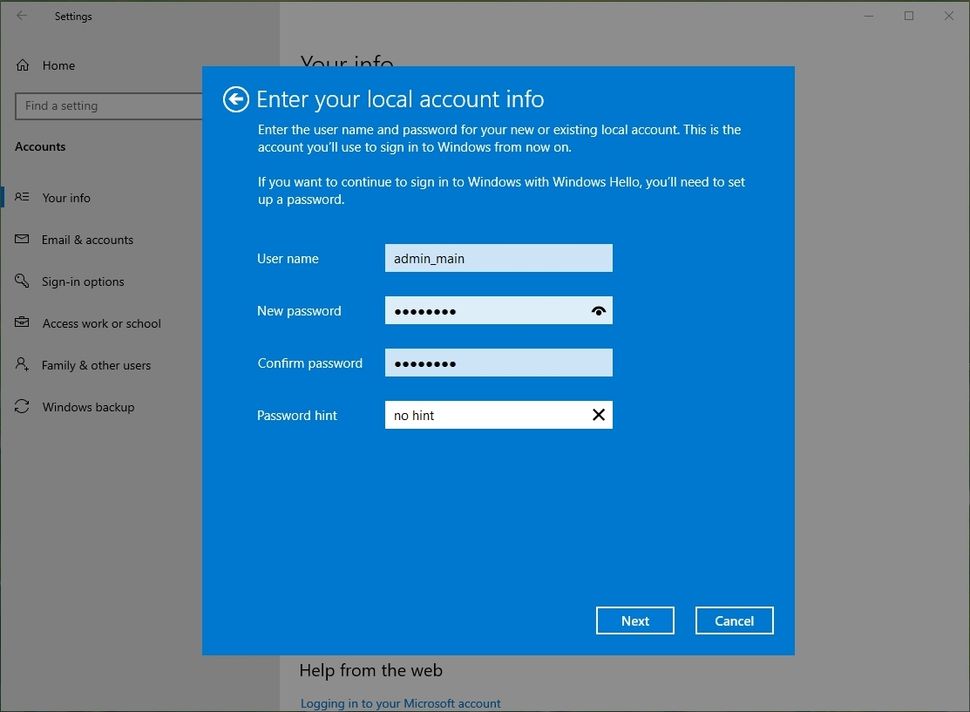Clear the password hint with the X icon
970x712 pixels.
(x=598, y=414)
